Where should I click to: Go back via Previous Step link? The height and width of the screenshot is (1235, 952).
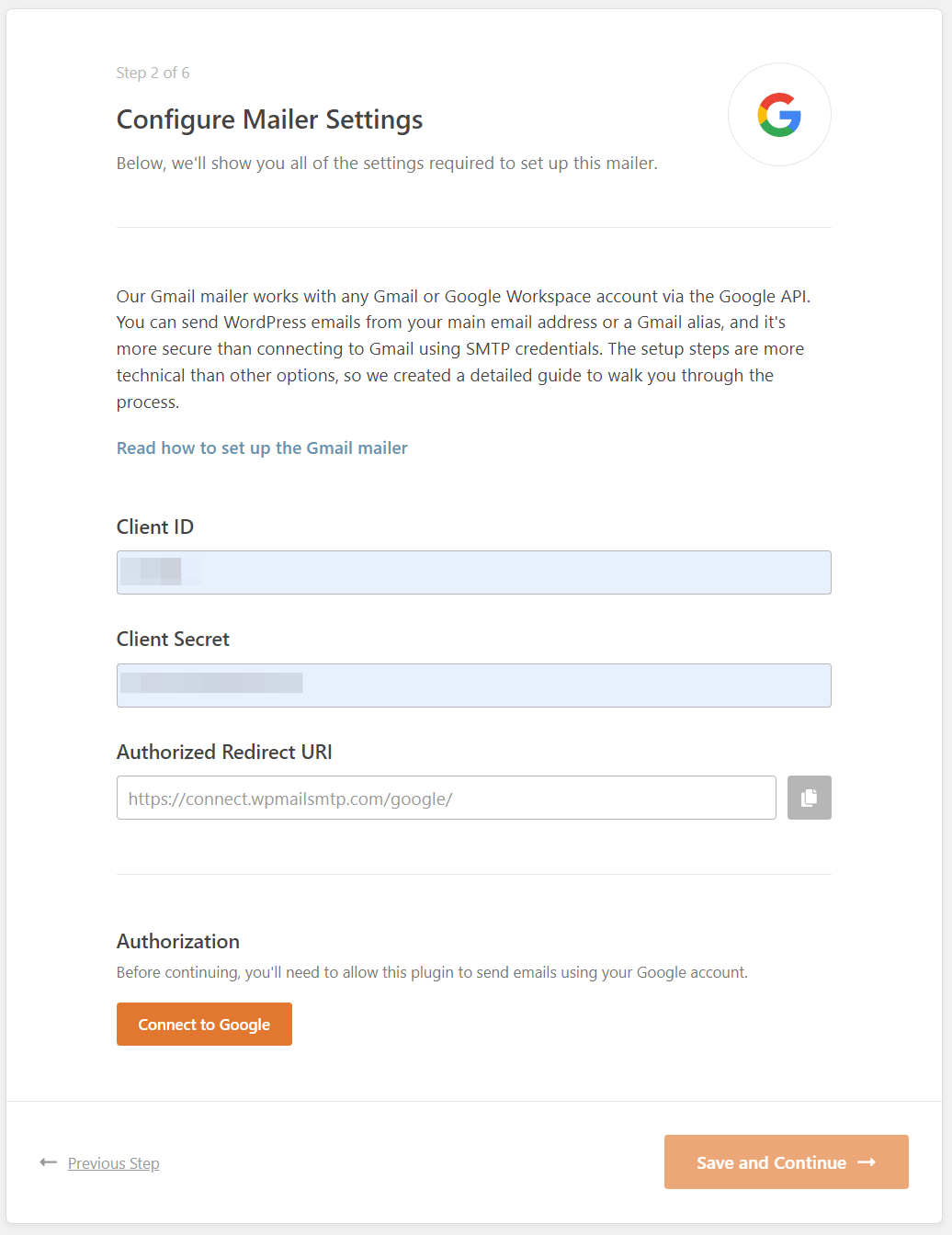(x=113, y=1162)
